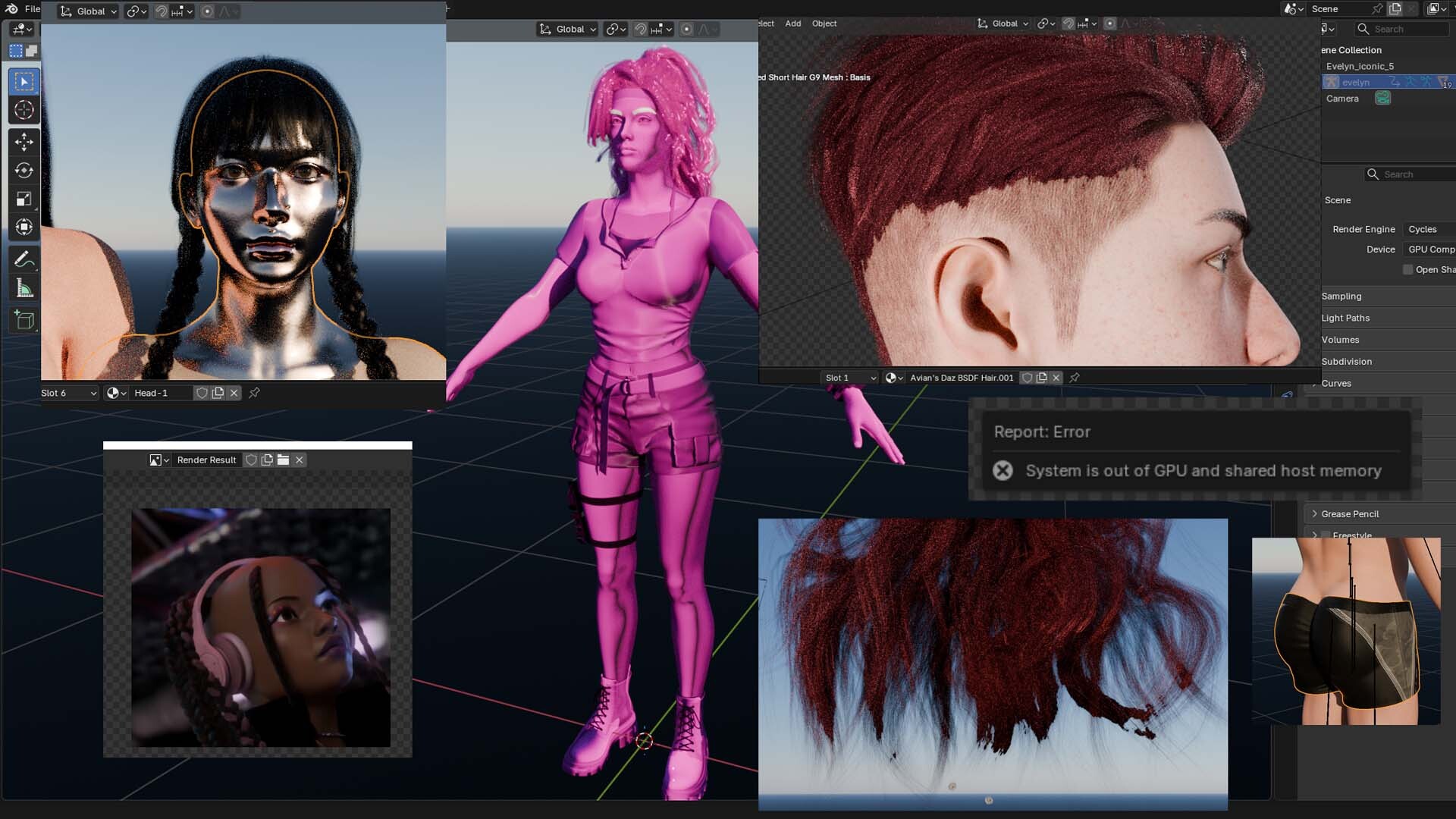Toggle snapping magnet above pink character viewport
The height and width of the screenshot is (819, 1456).
641,29
